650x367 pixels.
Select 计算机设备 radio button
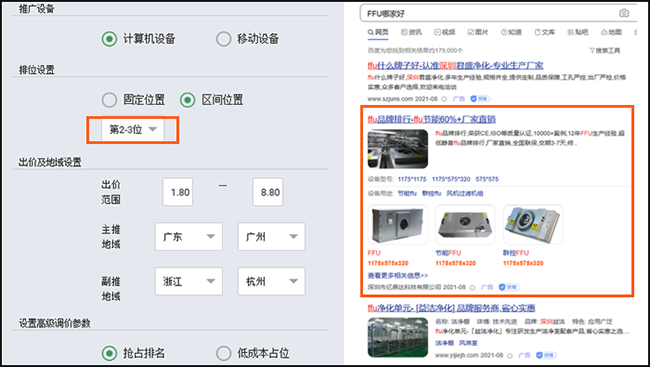(x=109, y=39)
